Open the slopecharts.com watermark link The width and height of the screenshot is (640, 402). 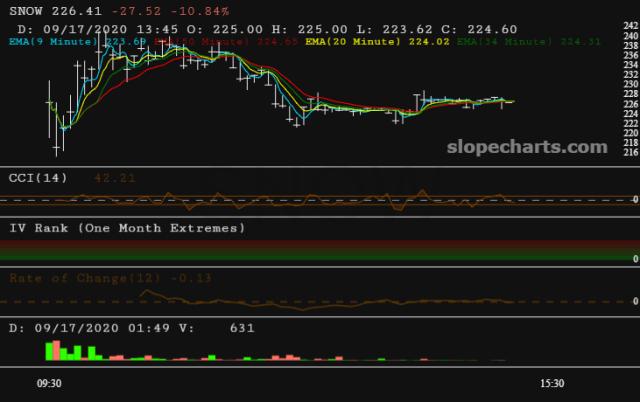[526, 147]
